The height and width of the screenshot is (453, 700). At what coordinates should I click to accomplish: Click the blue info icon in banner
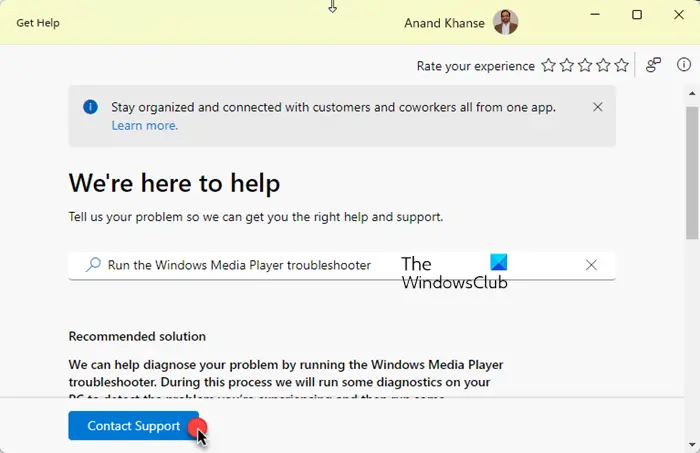90,107
